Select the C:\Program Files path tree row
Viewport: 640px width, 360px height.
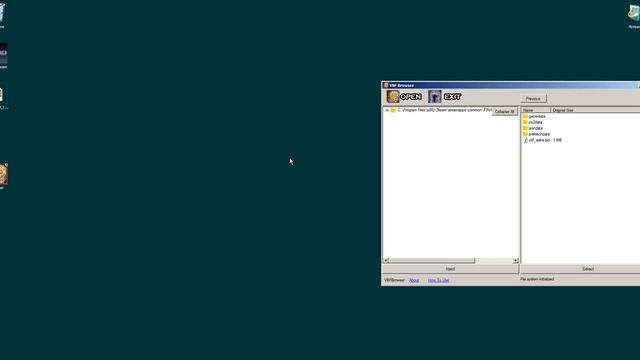click(444, 110)
